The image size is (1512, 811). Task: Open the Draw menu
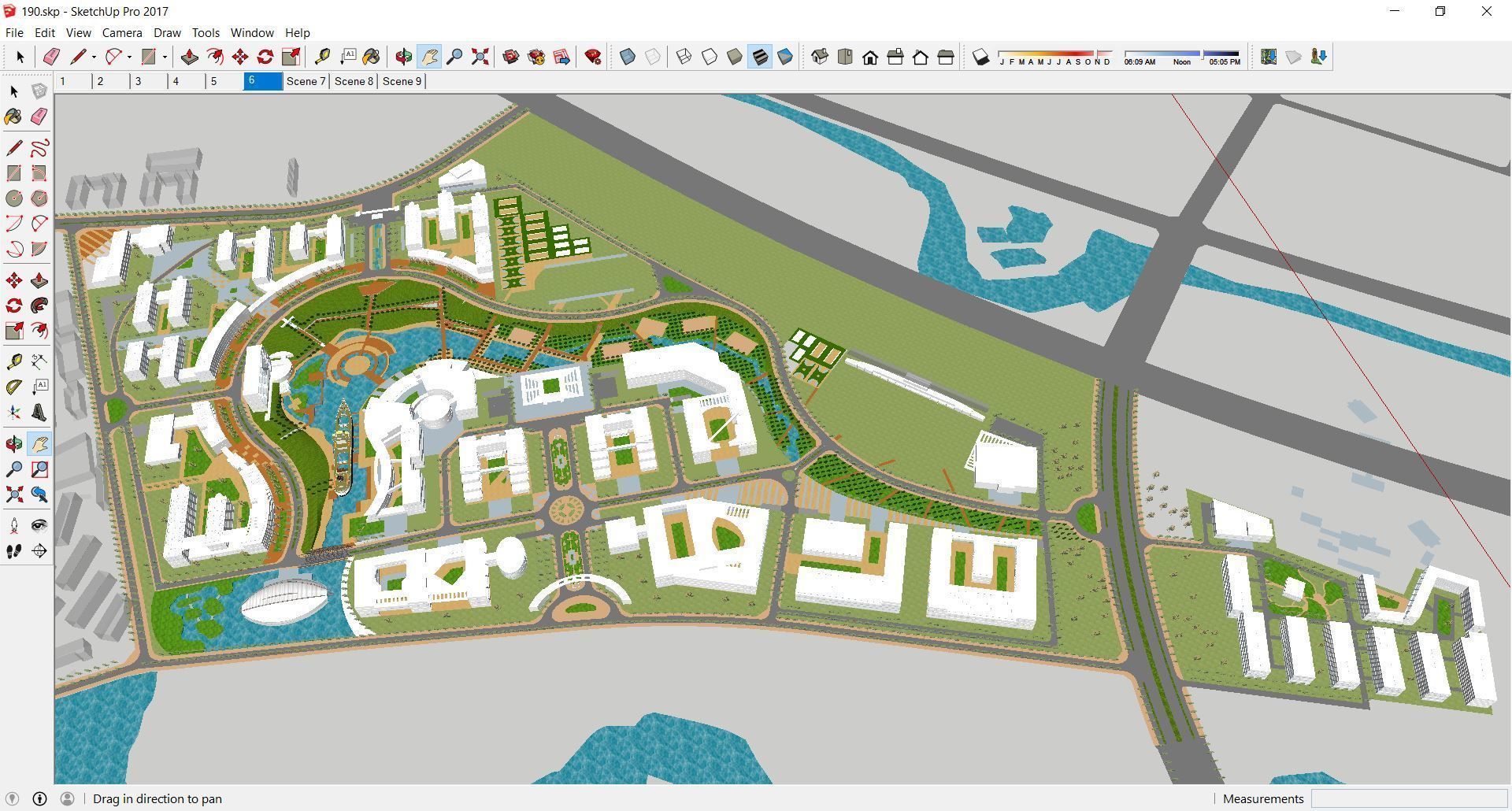click(167, 33)
